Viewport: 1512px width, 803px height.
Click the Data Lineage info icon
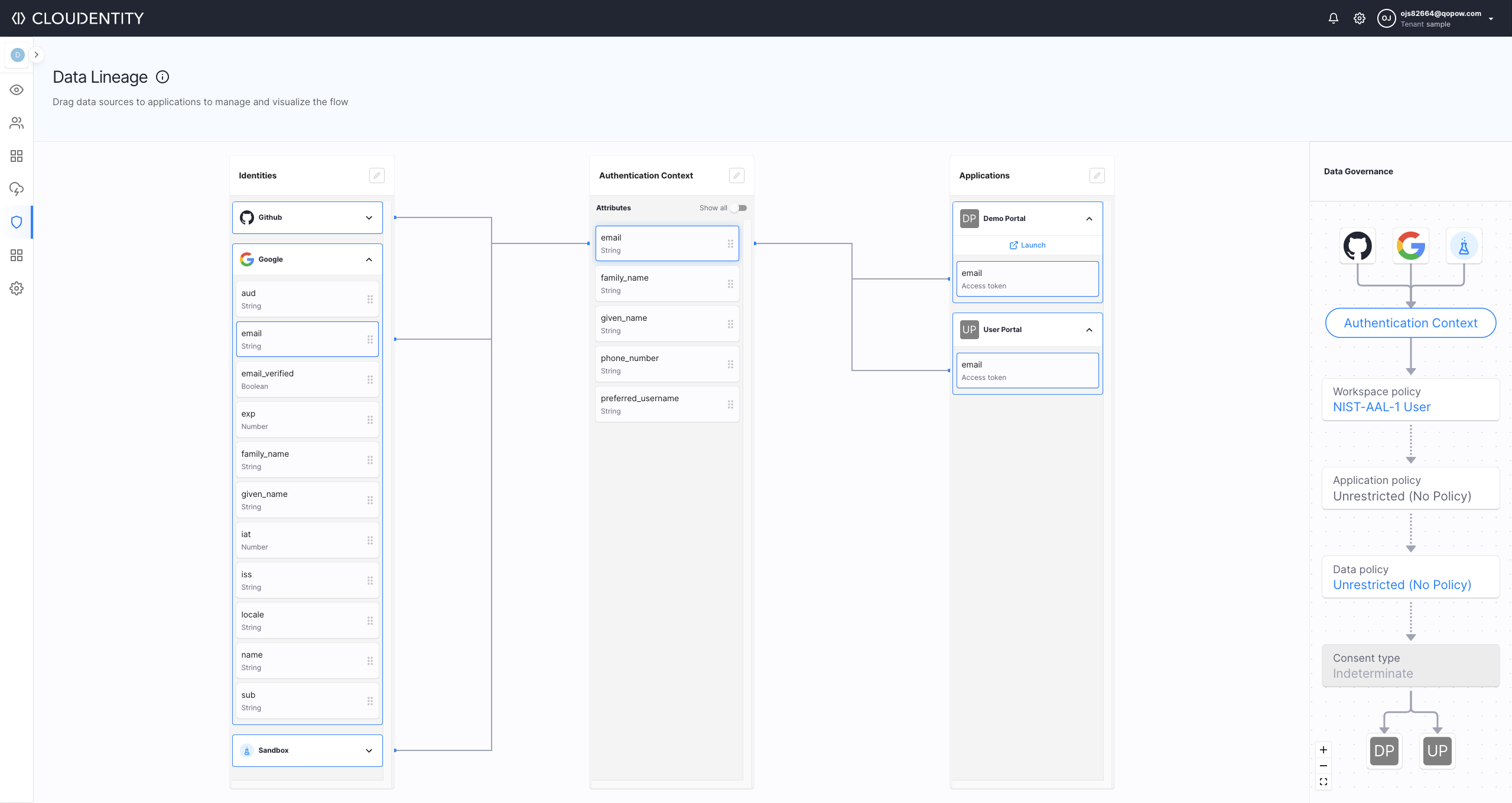click(162, 77)
